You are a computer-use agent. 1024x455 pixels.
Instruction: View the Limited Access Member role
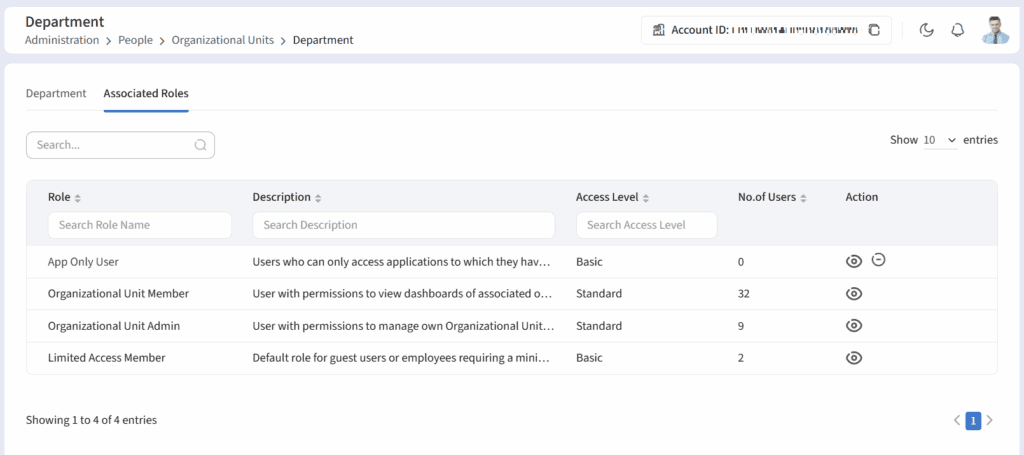point(854,358)
